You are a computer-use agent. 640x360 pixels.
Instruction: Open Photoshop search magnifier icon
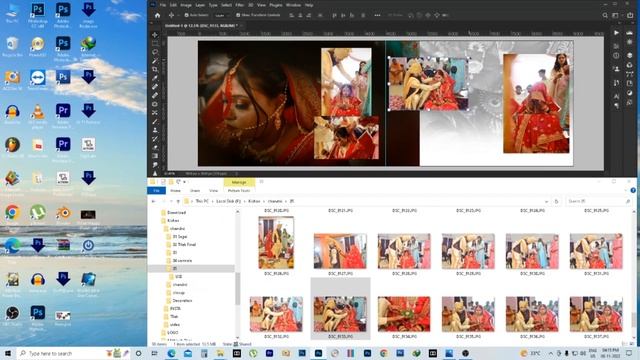605,15
